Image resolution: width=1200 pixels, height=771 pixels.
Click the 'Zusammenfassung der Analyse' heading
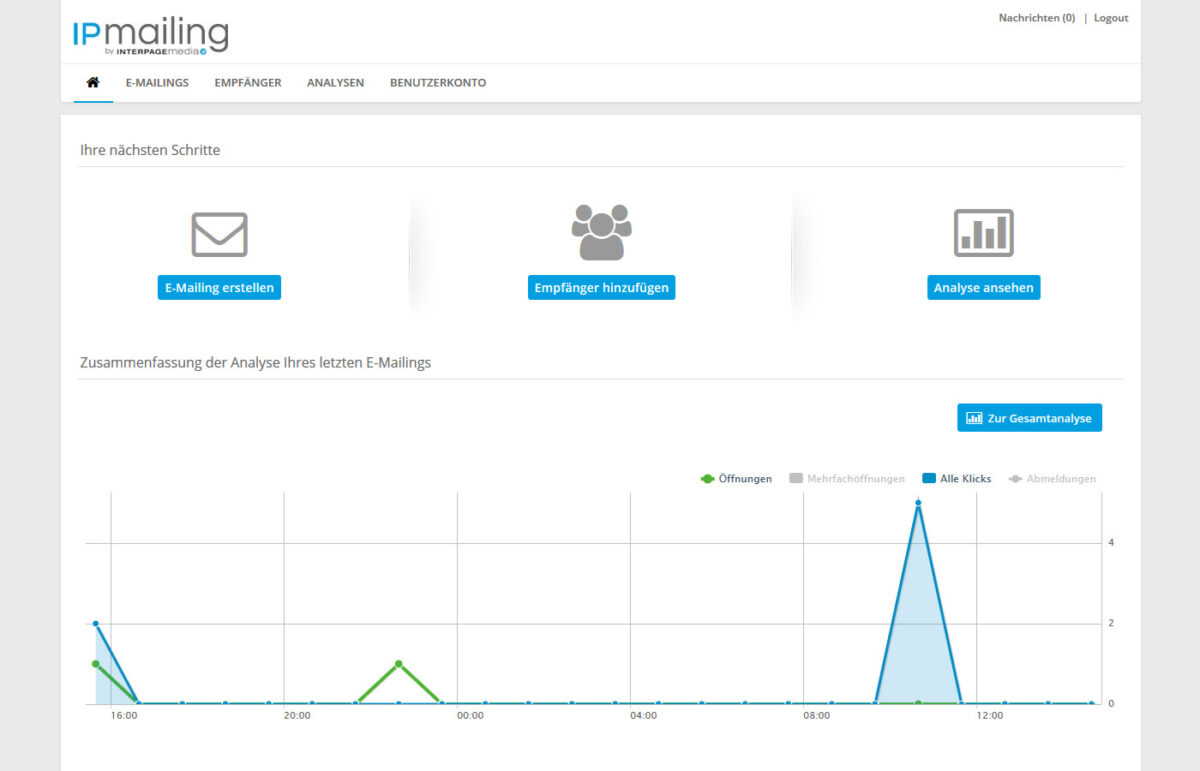click(255, 362)
